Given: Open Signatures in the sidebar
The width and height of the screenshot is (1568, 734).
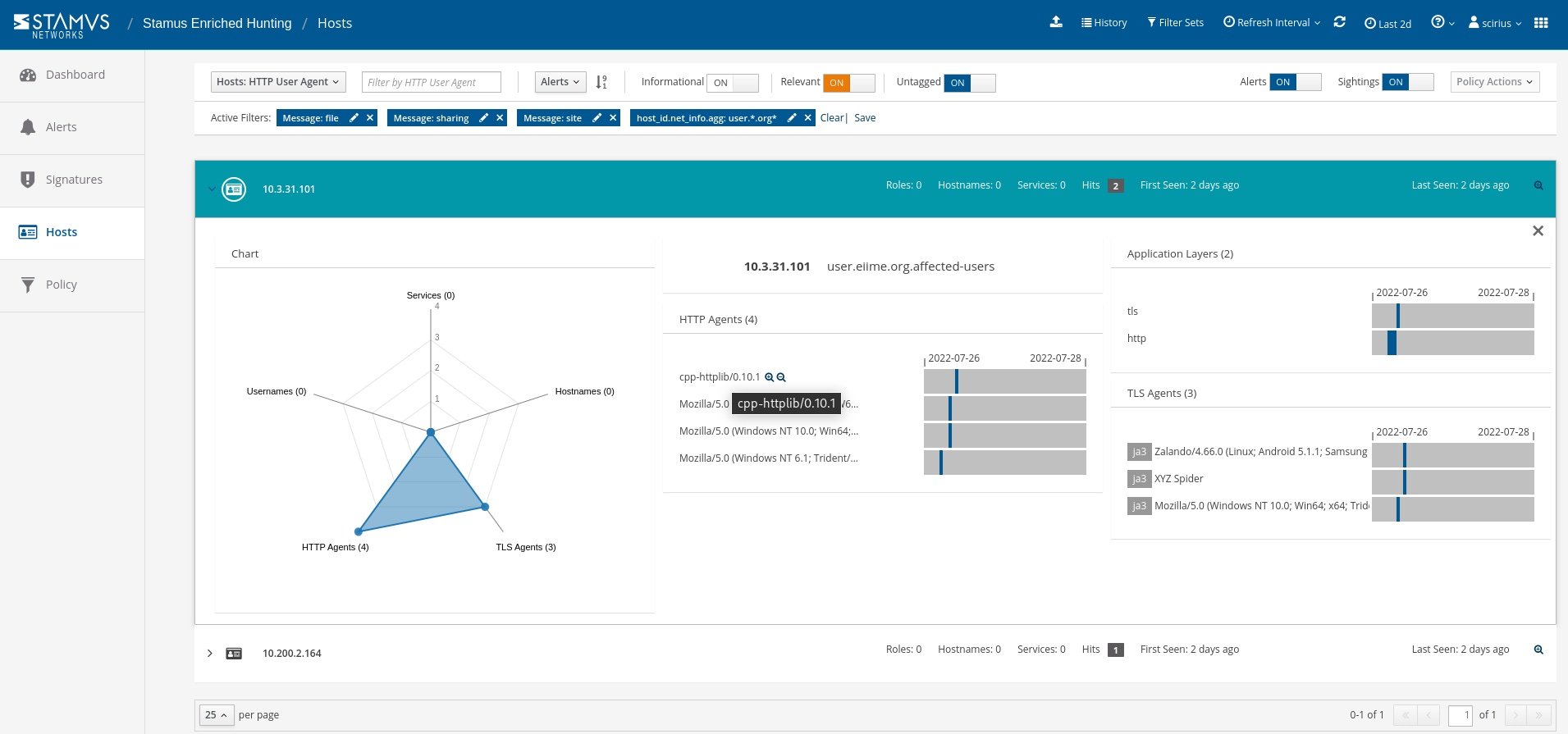Looking at the screenshot, I should (72, 180).
